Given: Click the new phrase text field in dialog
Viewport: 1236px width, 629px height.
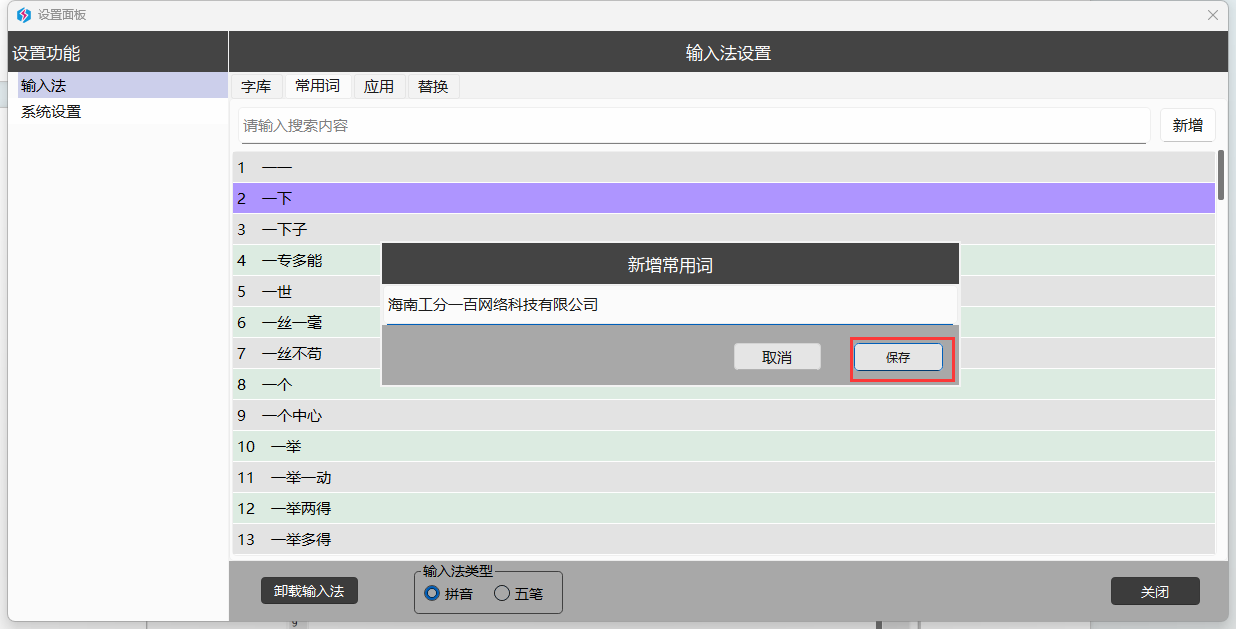Looking at the screenshot, I should pyautogui.click(x=669, y=305).
